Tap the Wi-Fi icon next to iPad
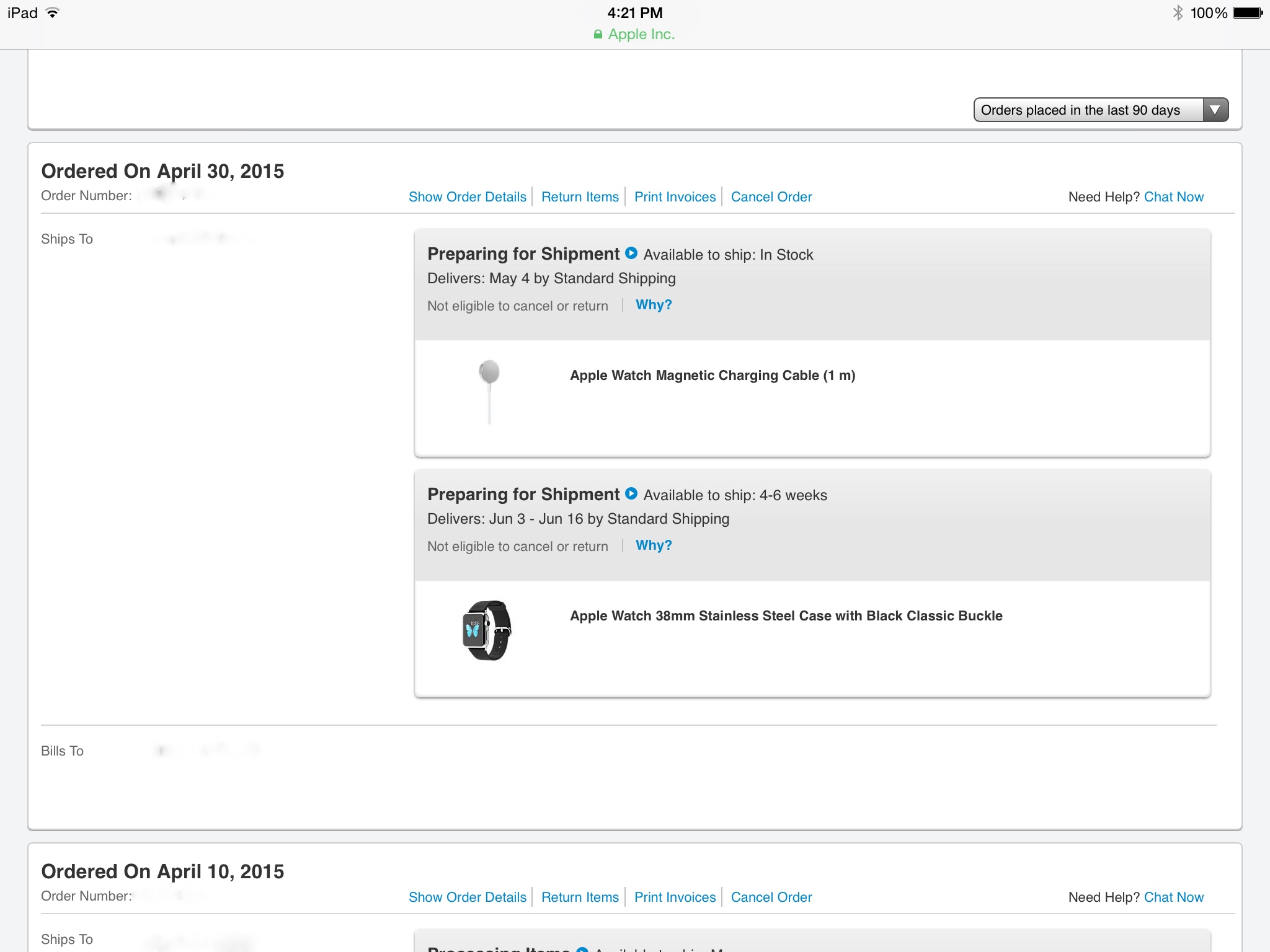Viewport: 1270px width, 952px height. point(53,12)
